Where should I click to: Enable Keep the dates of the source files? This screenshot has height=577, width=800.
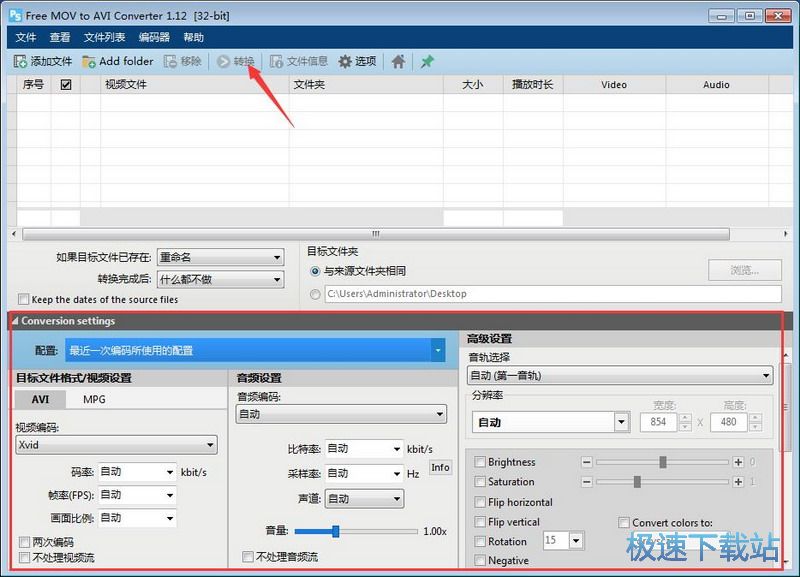[22, 299]
